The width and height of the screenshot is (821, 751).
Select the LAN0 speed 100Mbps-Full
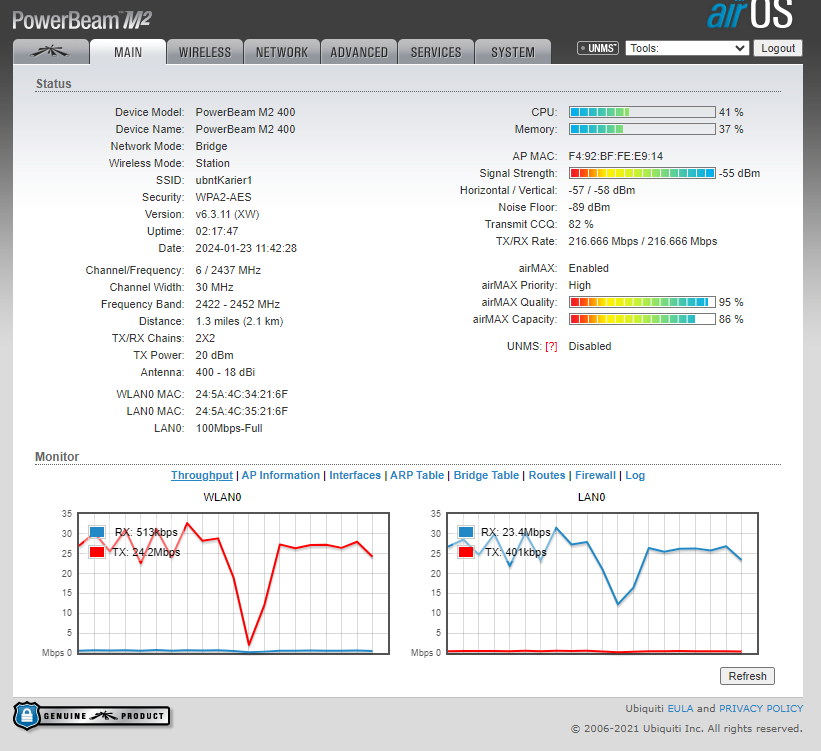pos(229,428)
